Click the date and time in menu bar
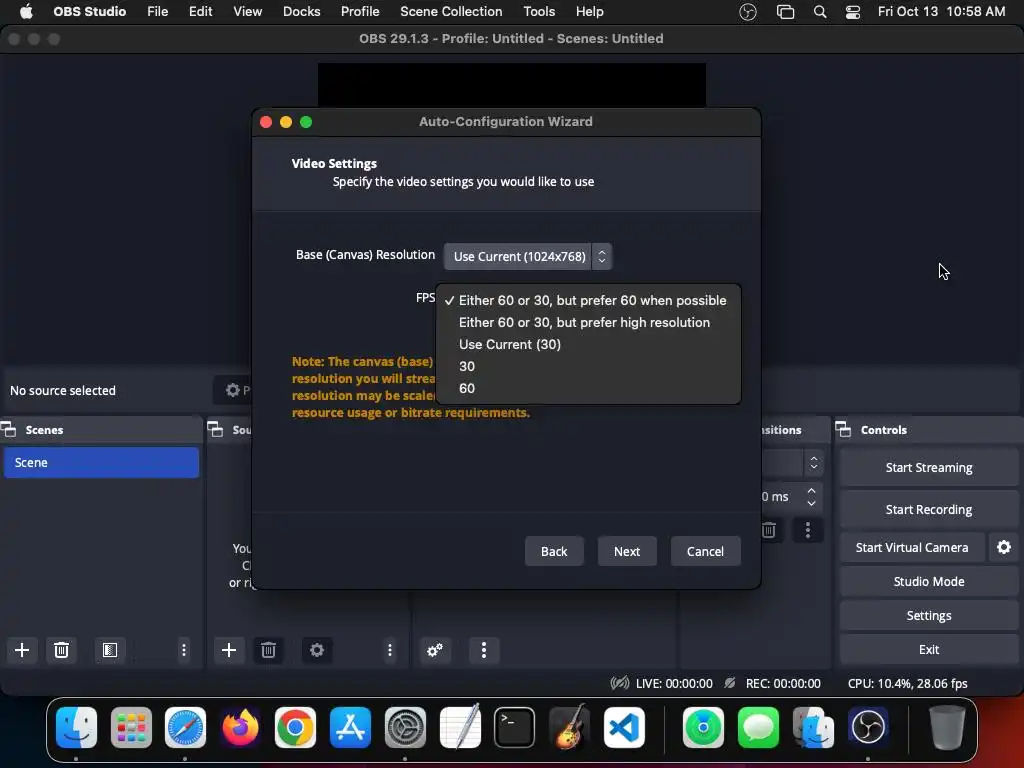1024x768 pixels. [941, 12]
